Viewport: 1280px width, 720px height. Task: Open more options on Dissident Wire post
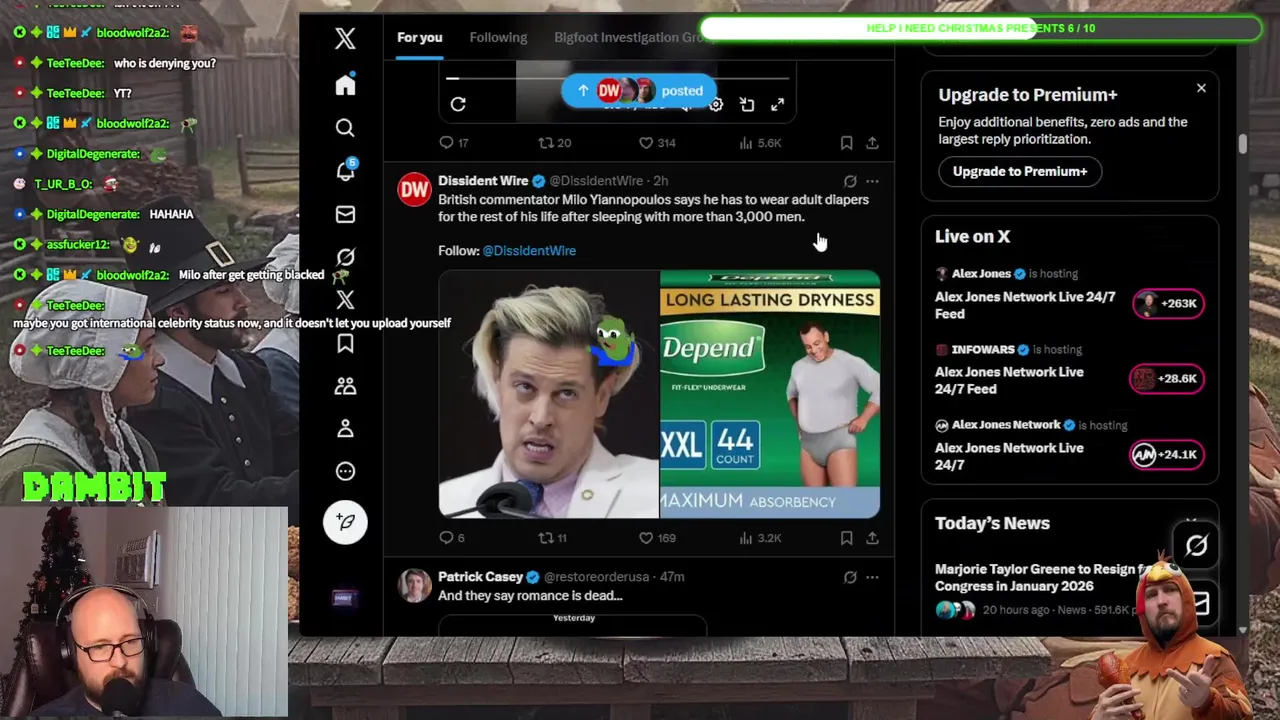click(872, 181)
